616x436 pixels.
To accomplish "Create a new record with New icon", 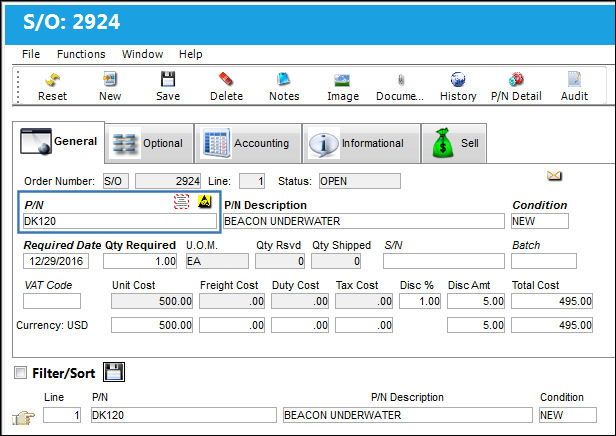I will tap(110, 79).
